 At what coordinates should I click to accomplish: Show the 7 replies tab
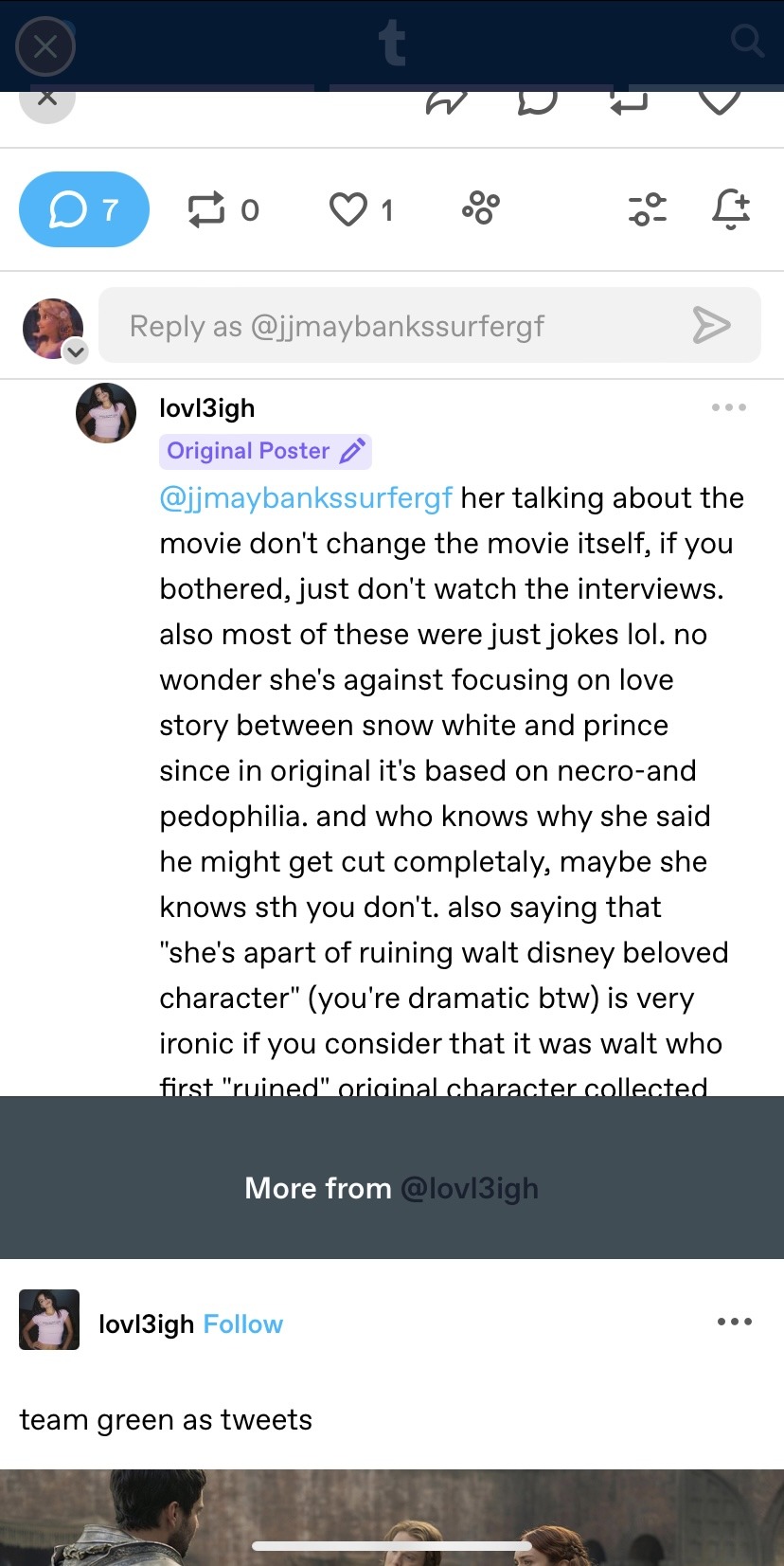click(x=84, y=209)
